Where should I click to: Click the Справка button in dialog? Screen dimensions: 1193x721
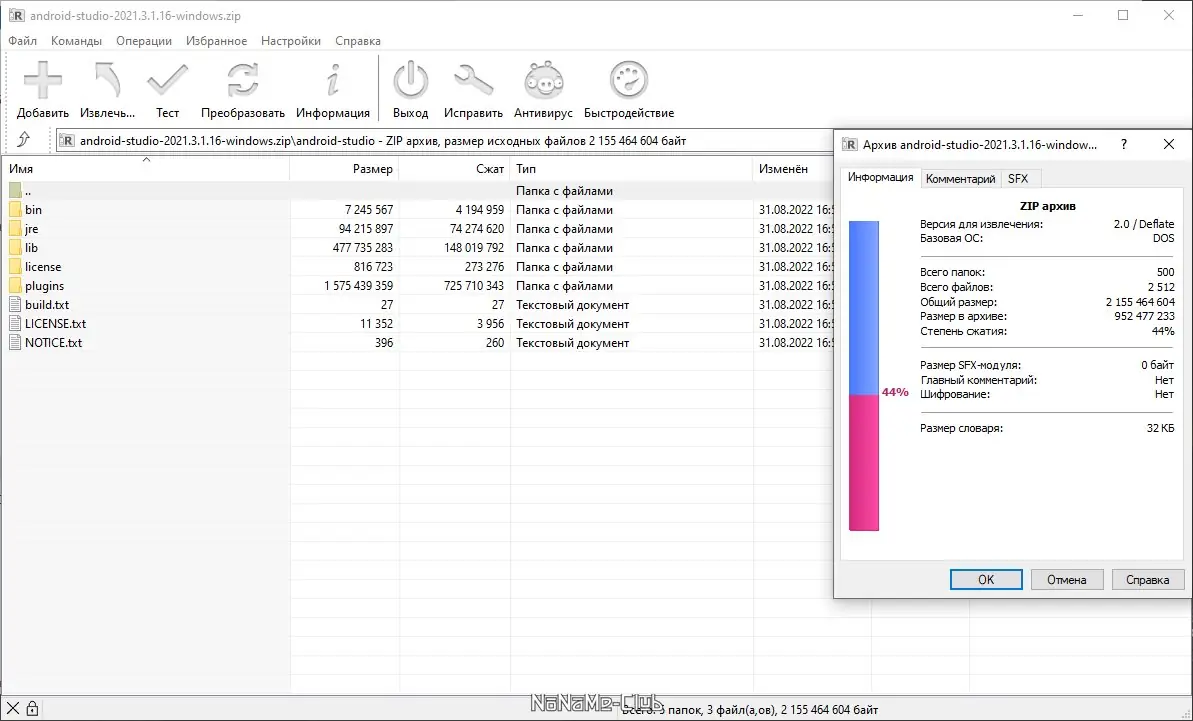[x=1147, y=579]
